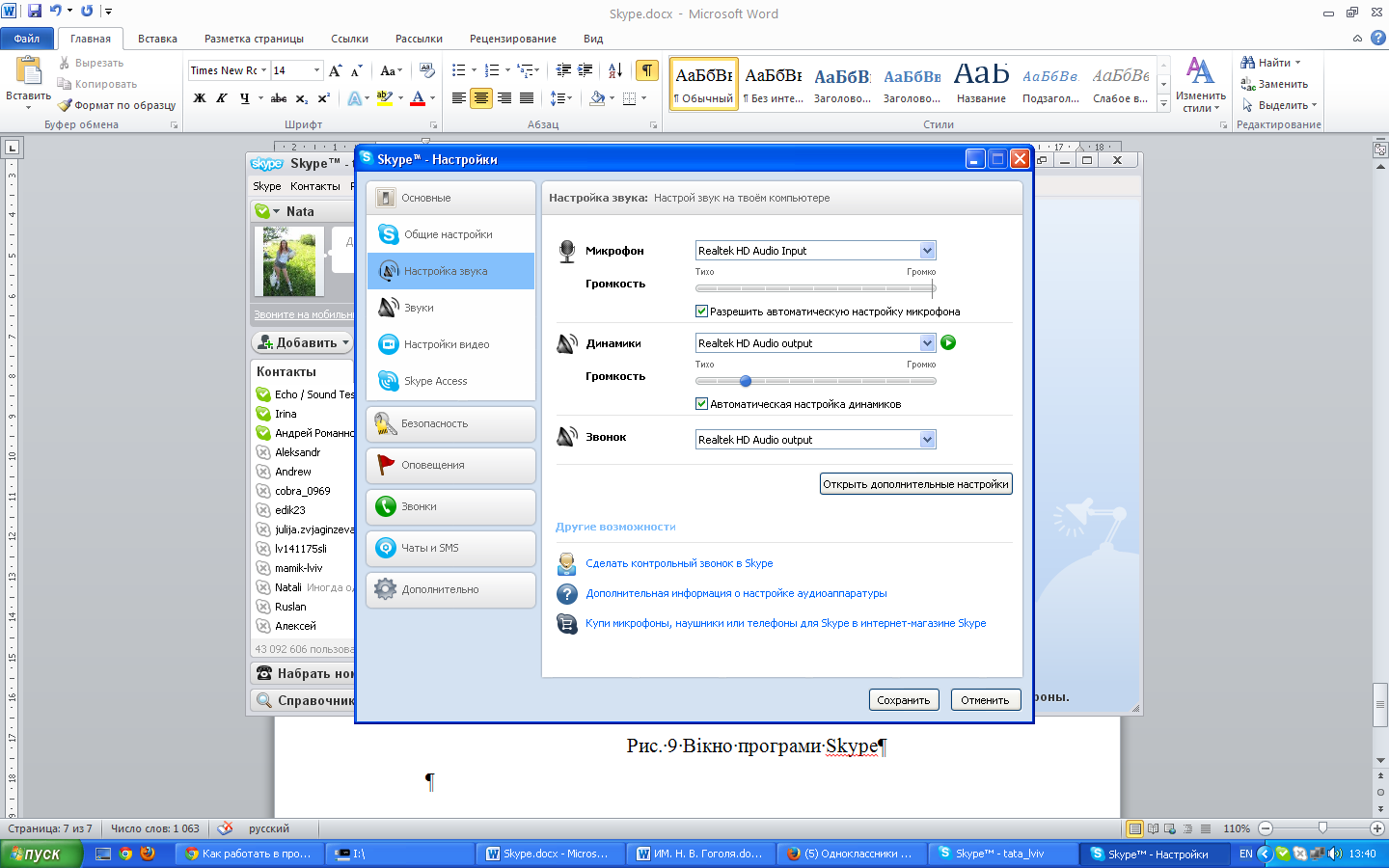This screenshot has height=868, width=1389.
Task: Open Word File tab
Action: (x=27, y=39)
